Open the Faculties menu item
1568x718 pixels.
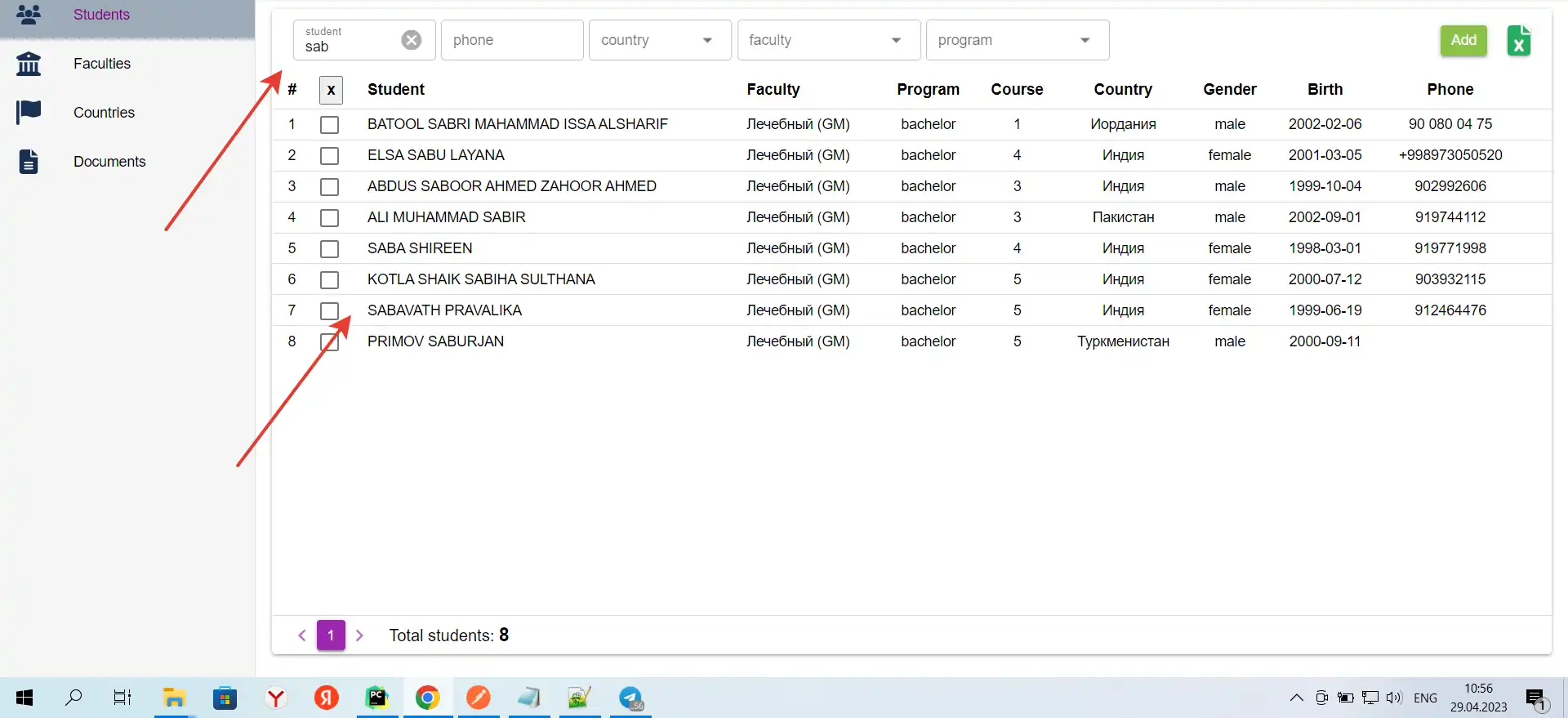click(102, 64)
